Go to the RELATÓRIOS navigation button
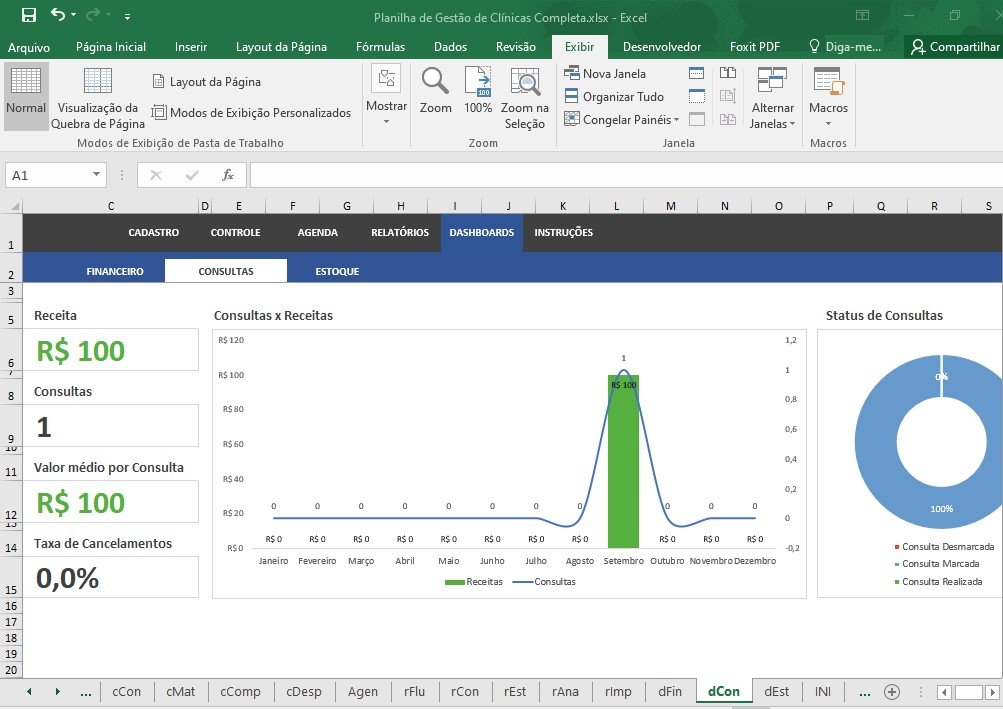 tap(399, 233)
